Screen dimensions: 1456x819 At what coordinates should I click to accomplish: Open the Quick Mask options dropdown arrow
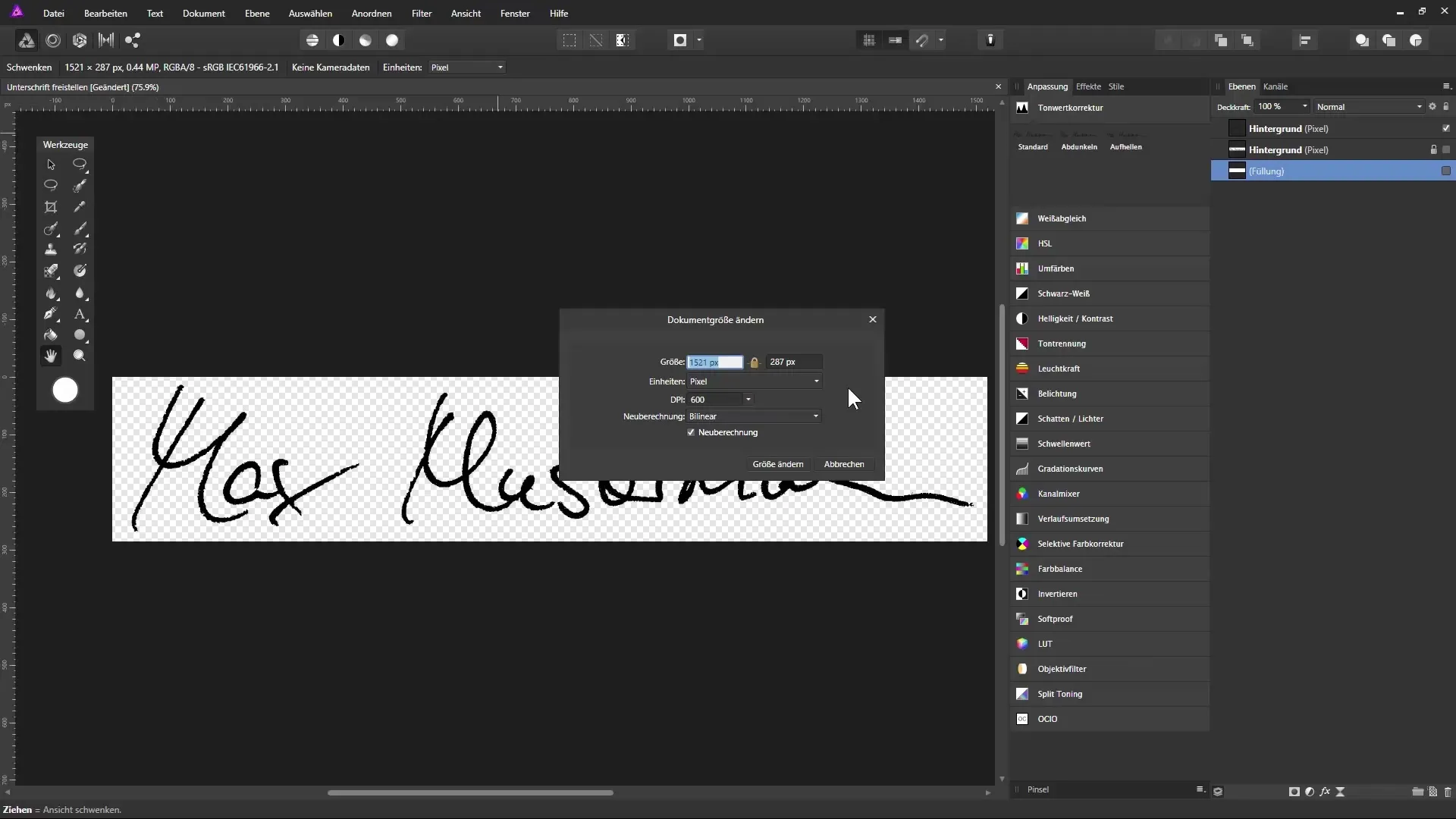[699, 41]
